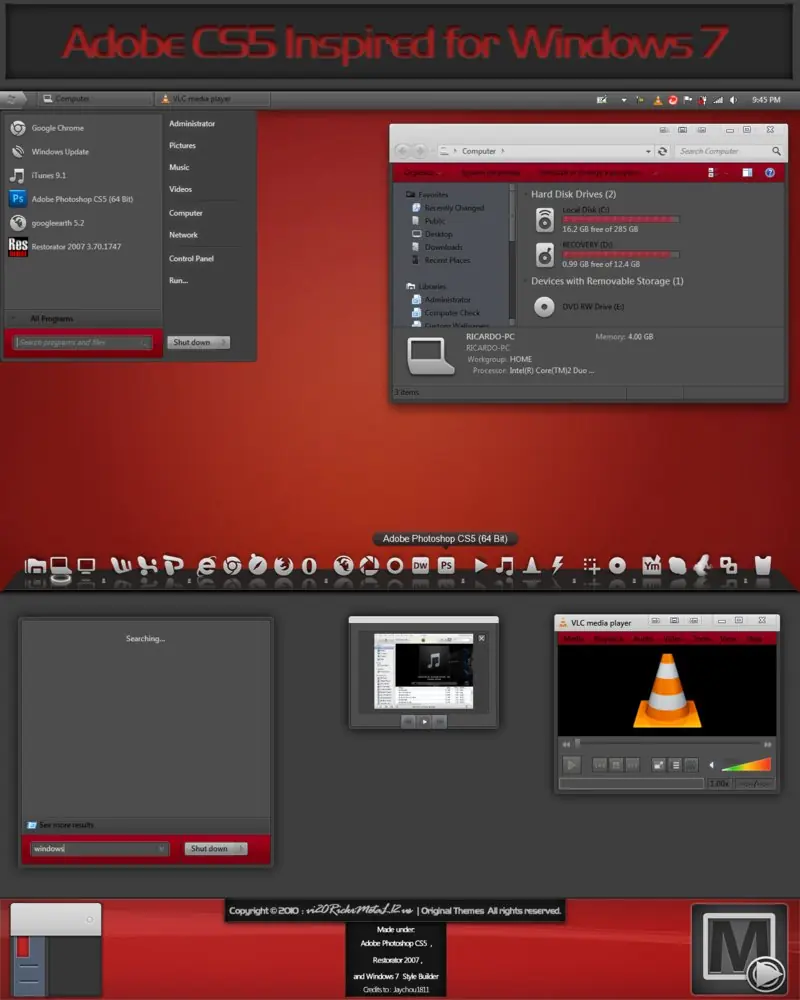Viewport: 800px width, 1000px height.
Task: Launch Dreamweaver from the dock
Action: 421,565
